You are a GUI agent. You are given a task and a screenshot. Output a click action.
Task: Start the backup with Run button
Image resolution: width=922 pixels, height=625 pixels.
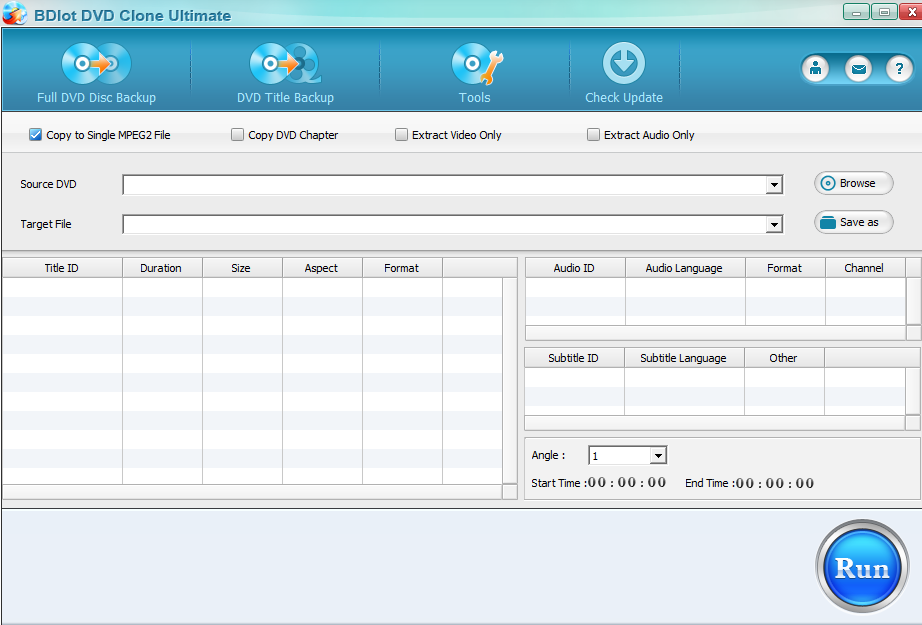[x=862, y=567]
